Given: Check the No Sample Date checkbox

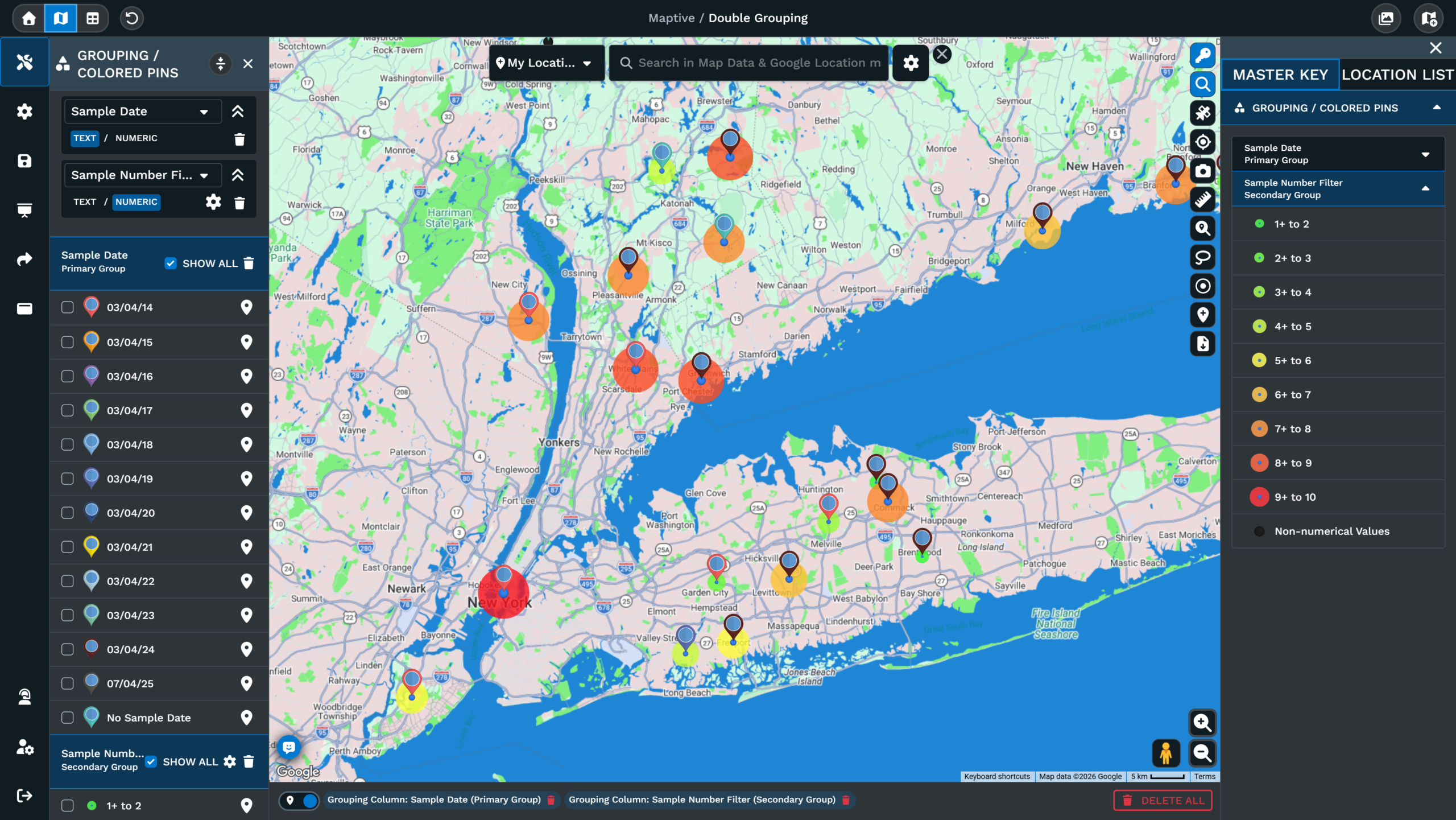Looking at the screenshot, I should [x=68, y=718].
